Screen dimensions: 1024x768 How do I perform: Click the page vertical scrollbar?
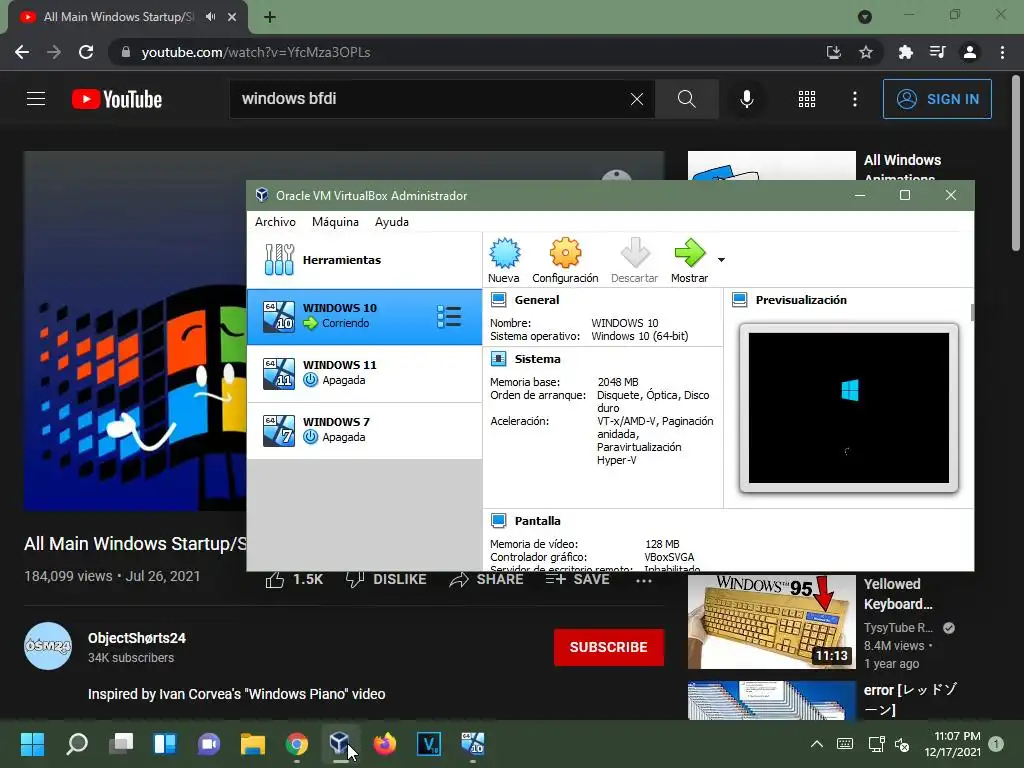click(1016, 163)
